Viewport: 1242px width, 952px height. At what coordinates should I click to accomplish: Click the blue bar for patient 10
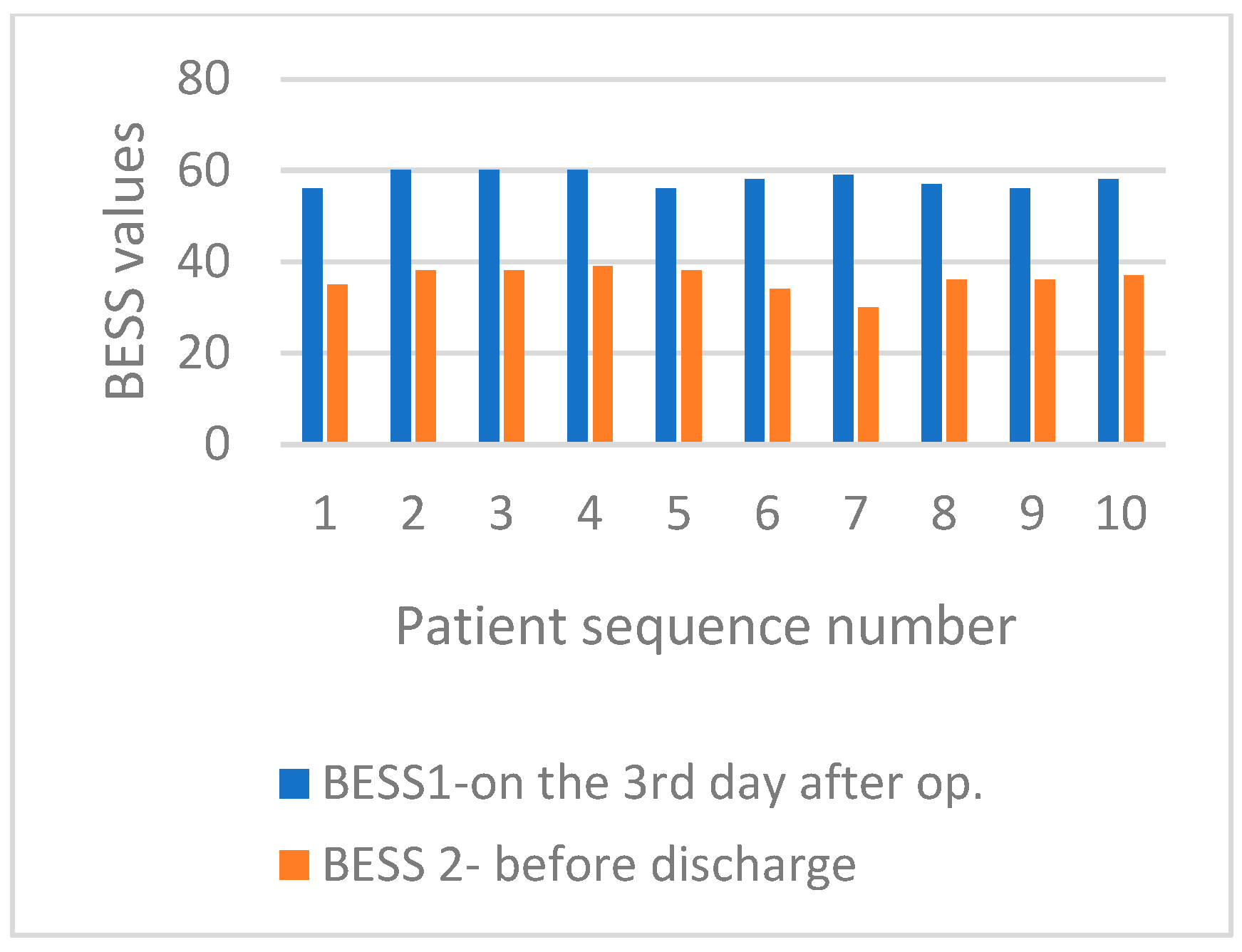tap(1108, 311)
